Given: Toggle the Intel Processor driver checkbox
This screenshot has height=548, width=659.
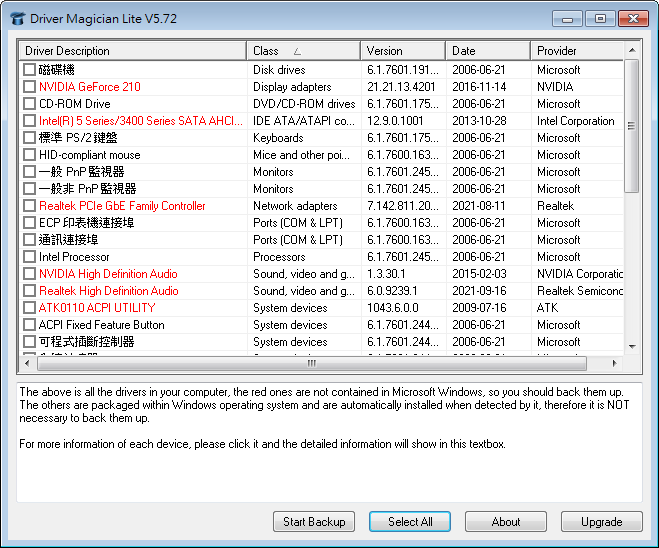Looking at the screenshot, I should [29, 257].
